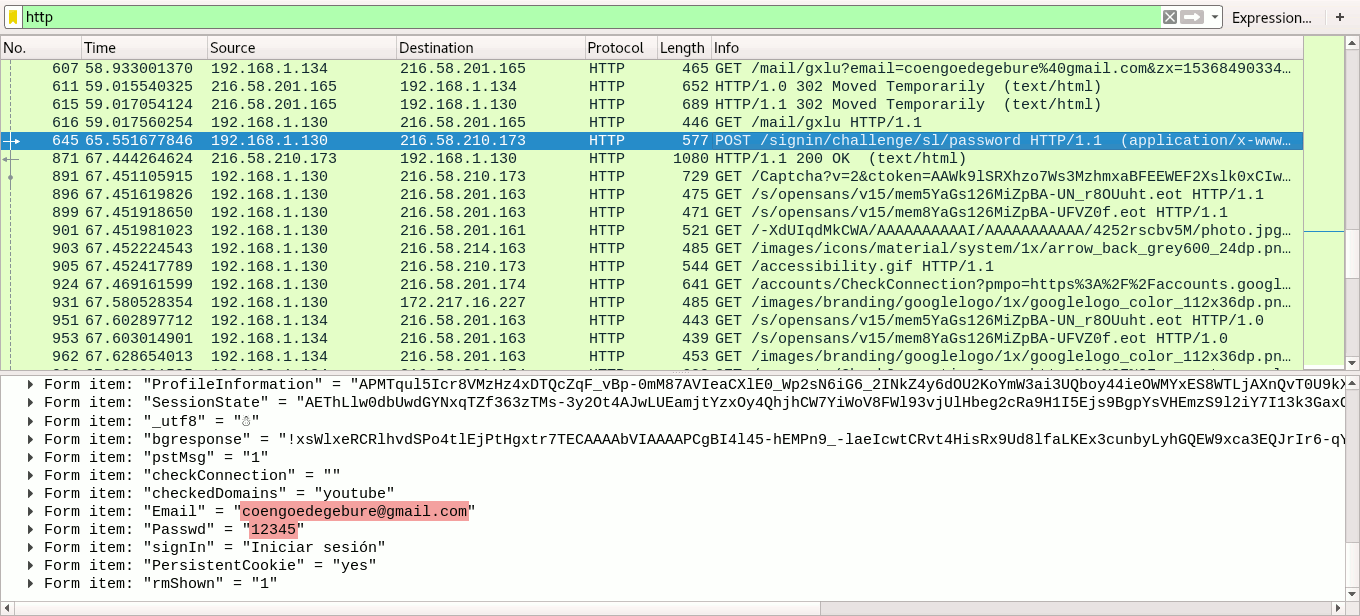Viewport: 1360px width, 616px height.
Task: Expand the "Email" form item
Action: (x=31, y=512)
